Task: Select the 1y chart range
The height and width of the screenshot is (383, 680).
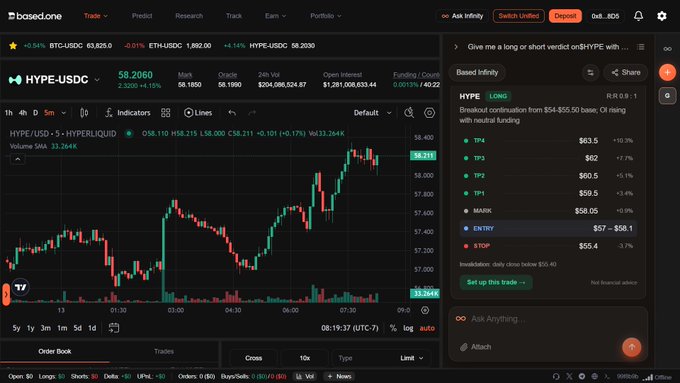Action: click(30, 328)
